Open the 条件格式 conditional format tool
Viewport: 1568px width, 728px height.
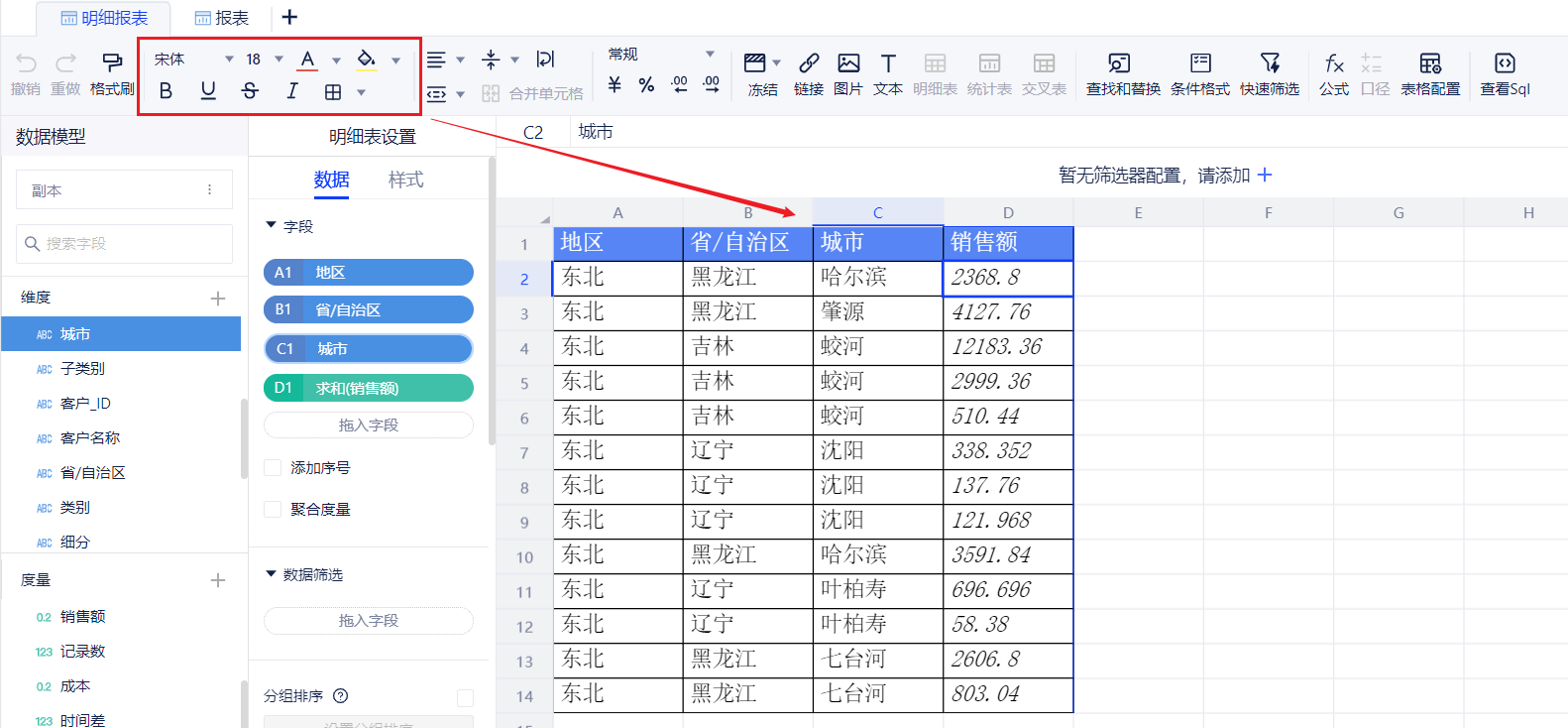point(1199,73)
